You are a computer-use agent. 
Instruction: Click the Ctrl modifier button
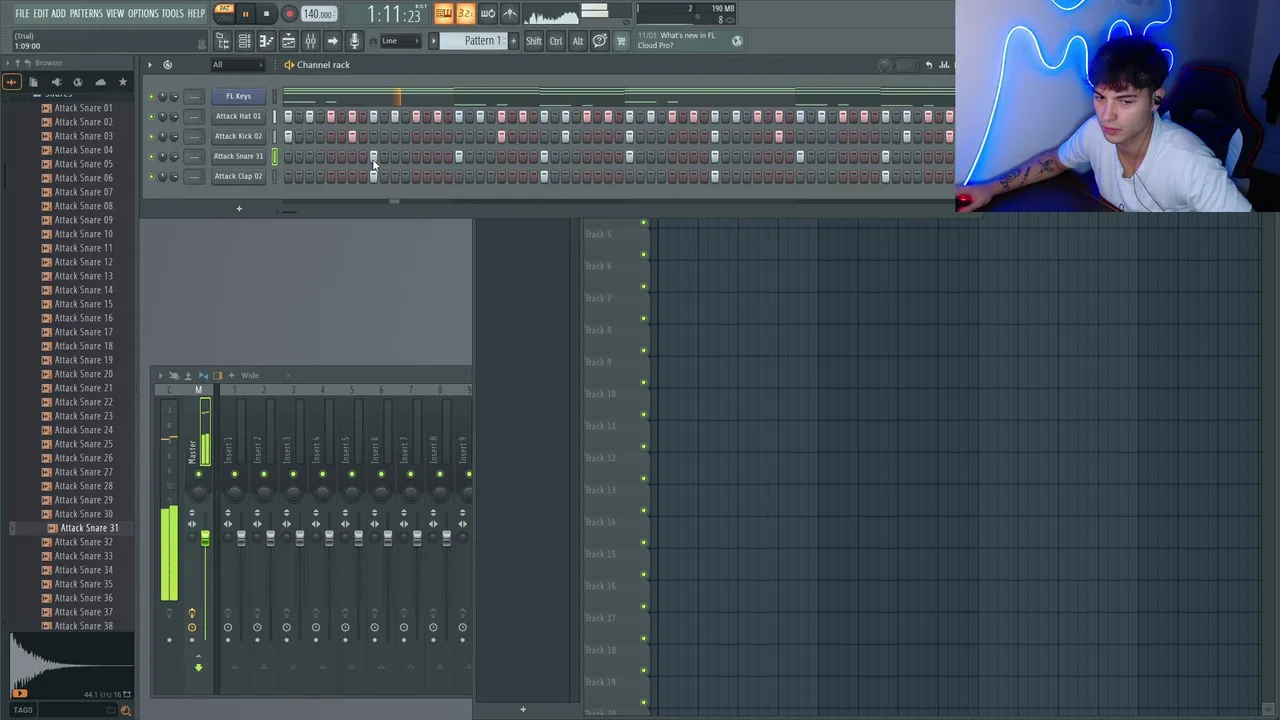556,41
